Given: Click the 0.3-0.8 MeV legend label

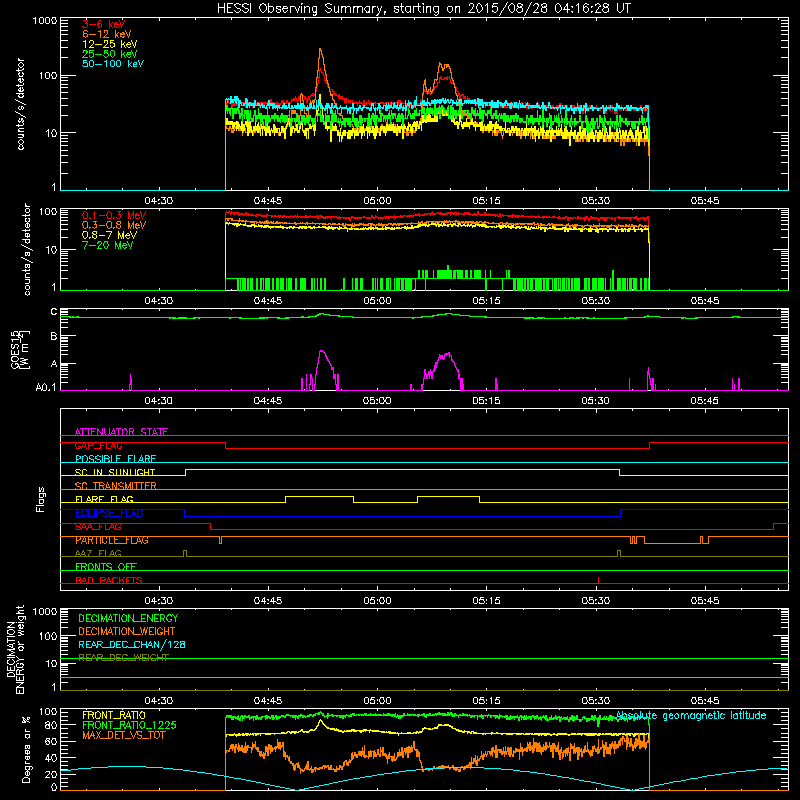Looking at the screenshot, I should click(114, 225).
